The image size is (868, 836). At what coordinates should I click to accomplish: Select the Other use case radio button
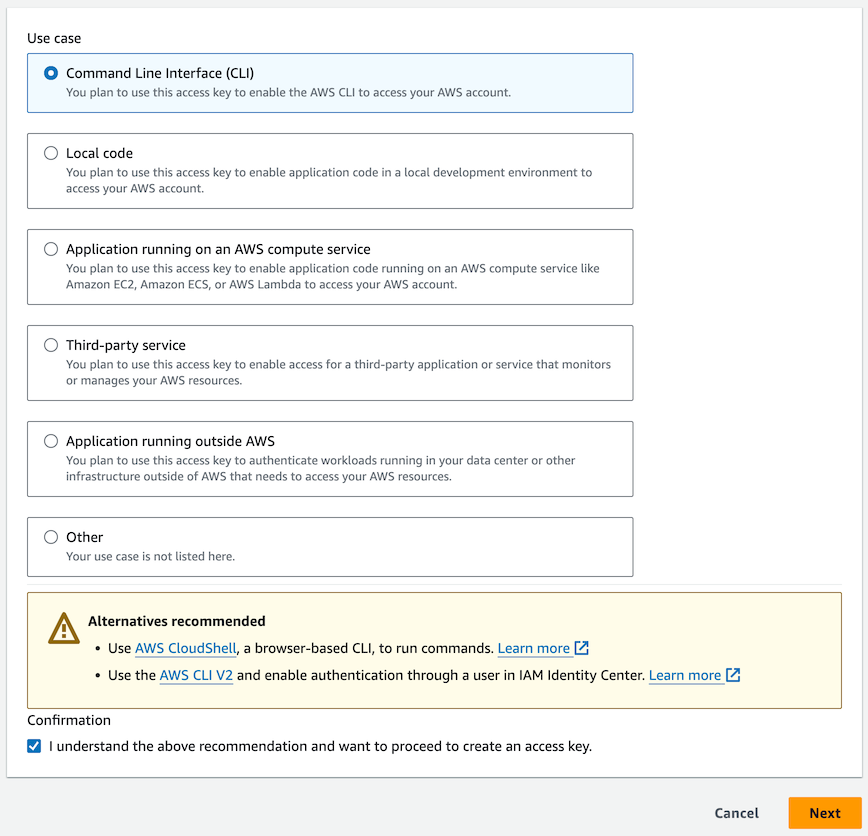(x=51, y=537)
